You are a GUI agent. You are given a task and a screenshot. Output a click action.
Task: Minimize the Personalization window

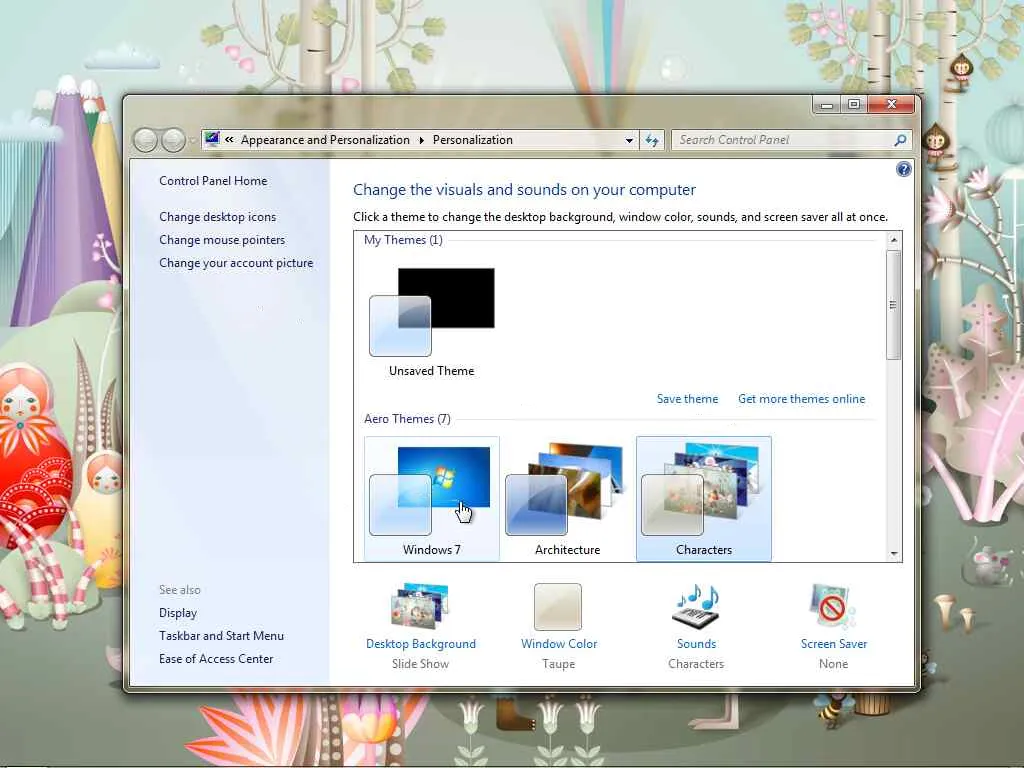(827, 104)
